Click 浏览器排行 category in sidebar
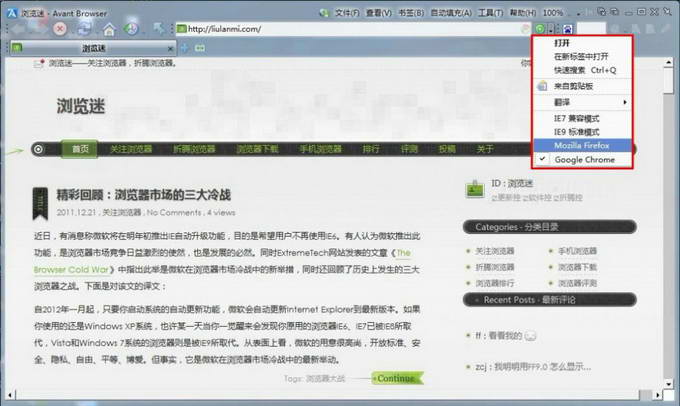Viewport: 680px width, 406px height. [x=495, y=283]
